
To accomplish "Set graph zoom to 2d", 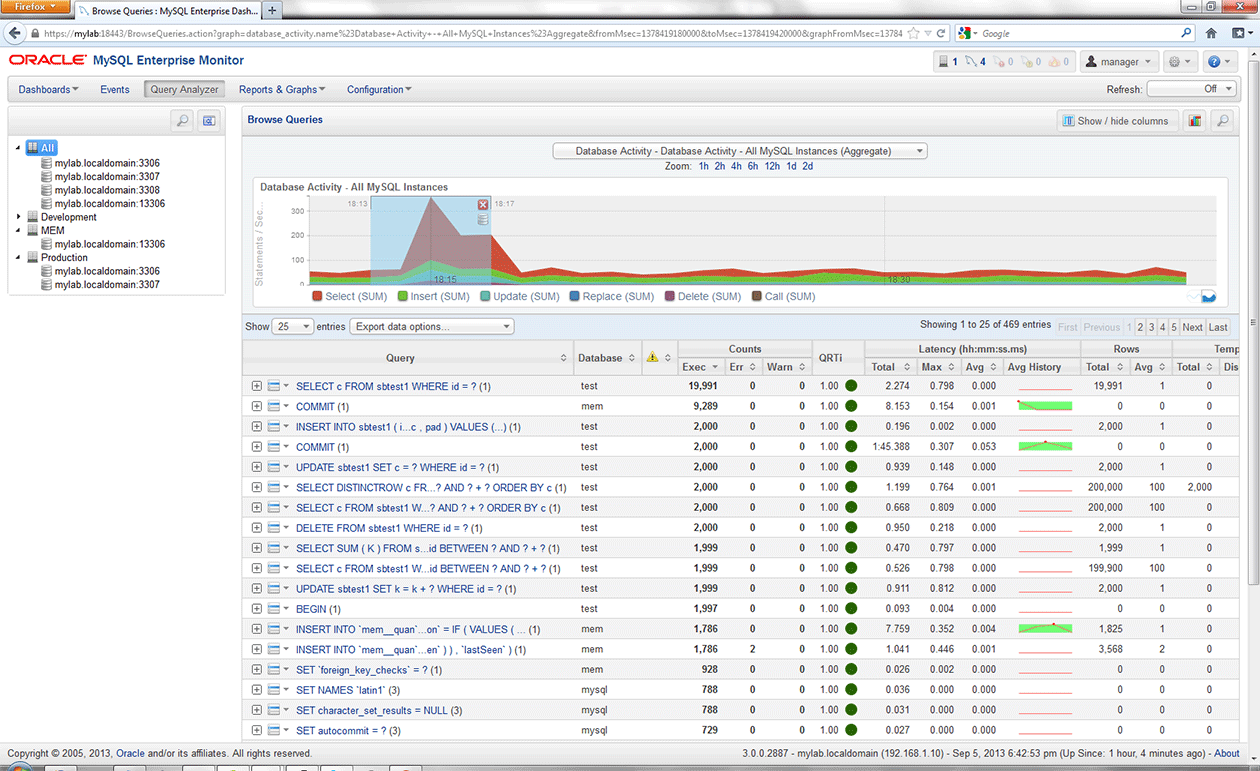I will click(x=808, y=166).
